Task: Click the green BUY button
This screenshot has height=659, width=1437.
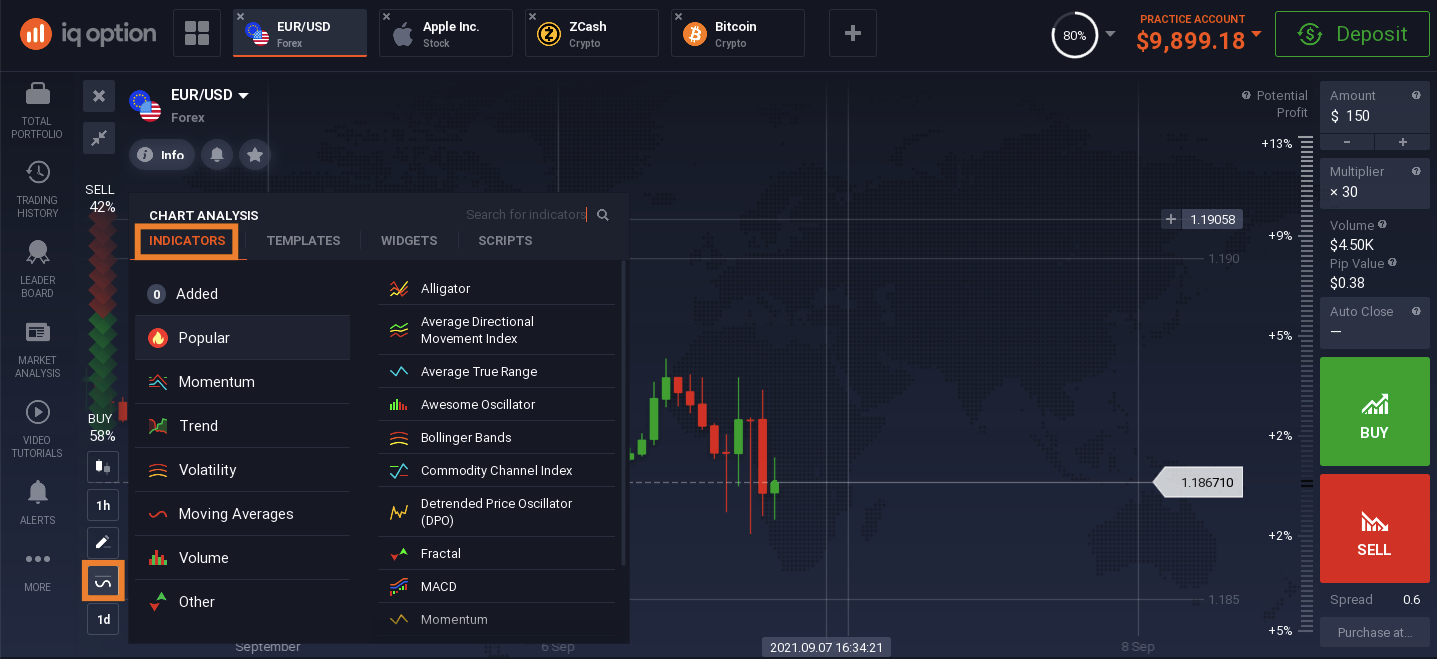Action: coord(1375,411)
